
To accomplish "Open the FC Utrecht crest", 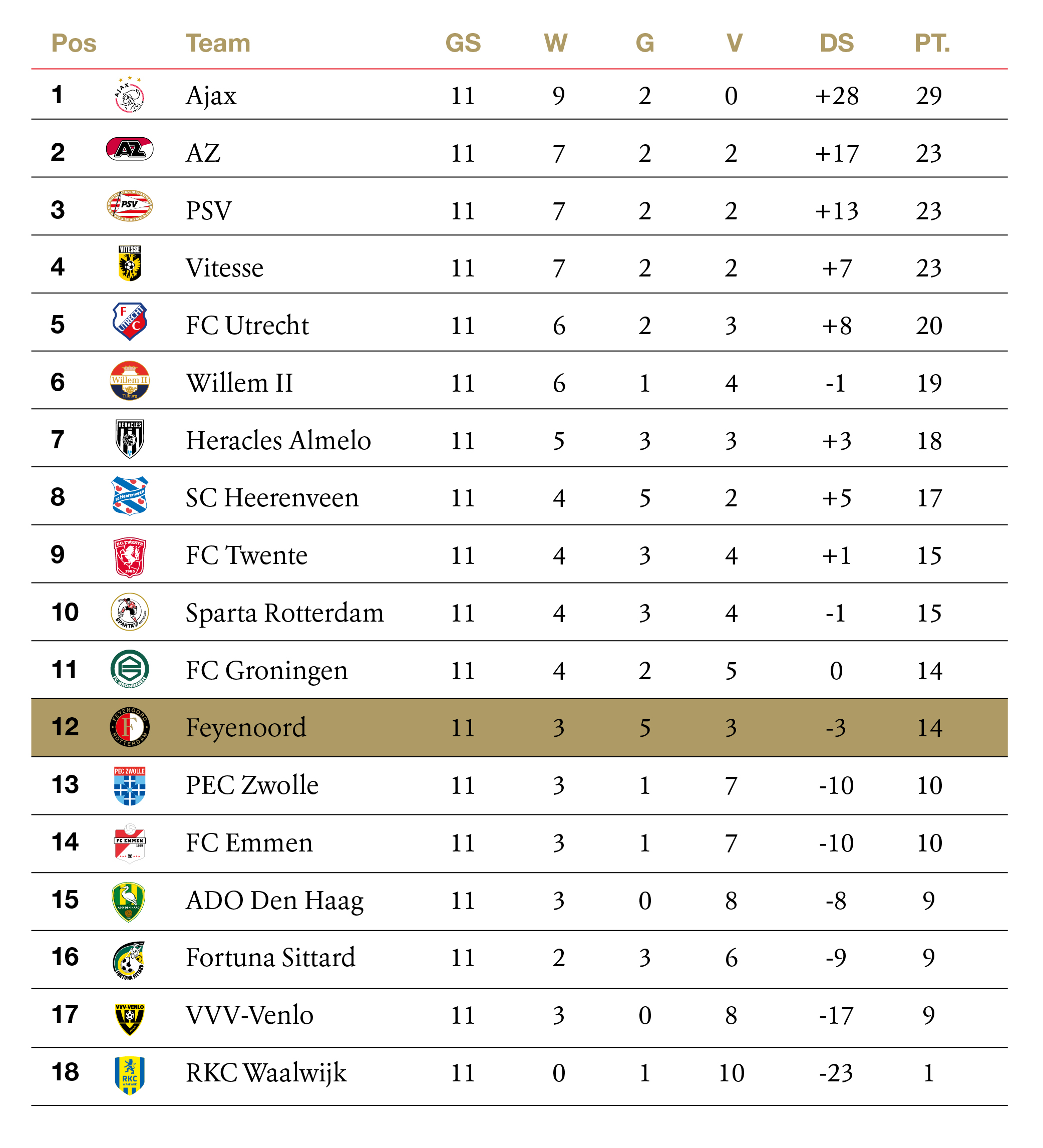I will (x=130, y=322).
